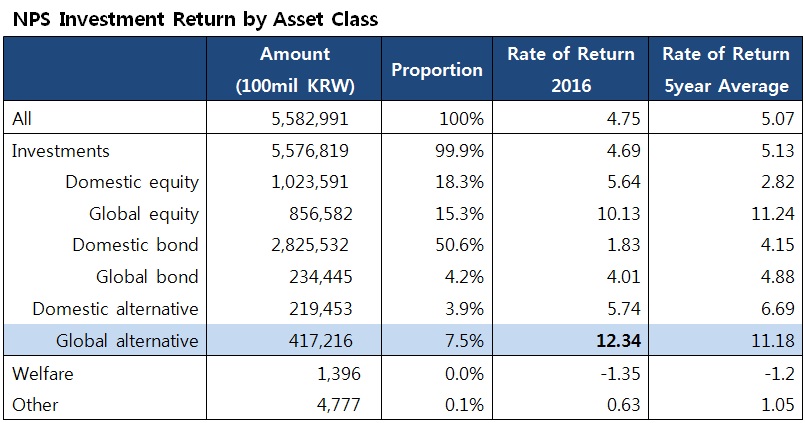Click the 'Welfare' row label
805x423 pixels.
[43, 373]
